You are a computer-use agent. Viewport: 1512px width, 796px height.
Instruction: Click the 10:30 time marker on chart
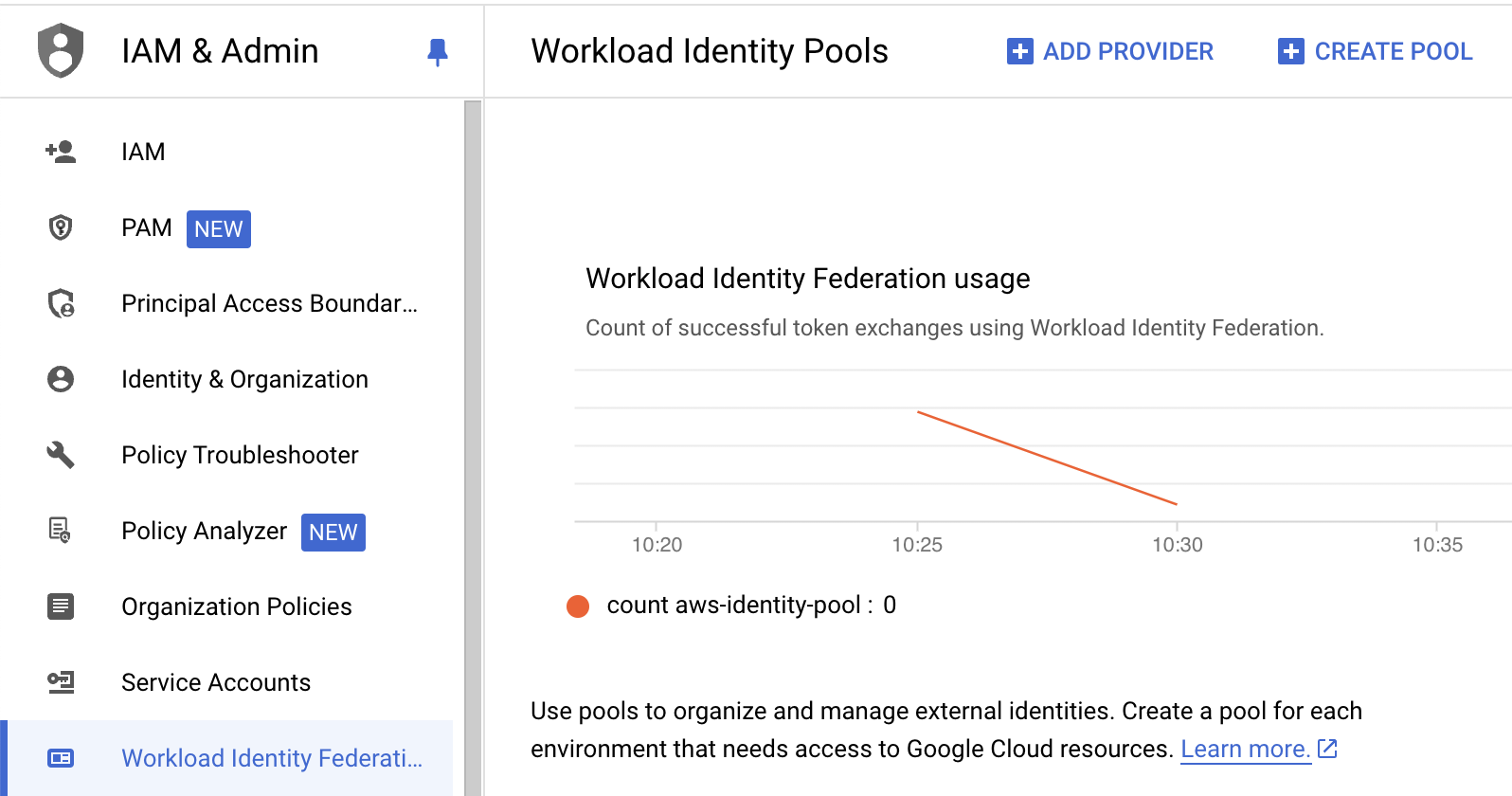pyautogui.click(x=1177, y=544)
